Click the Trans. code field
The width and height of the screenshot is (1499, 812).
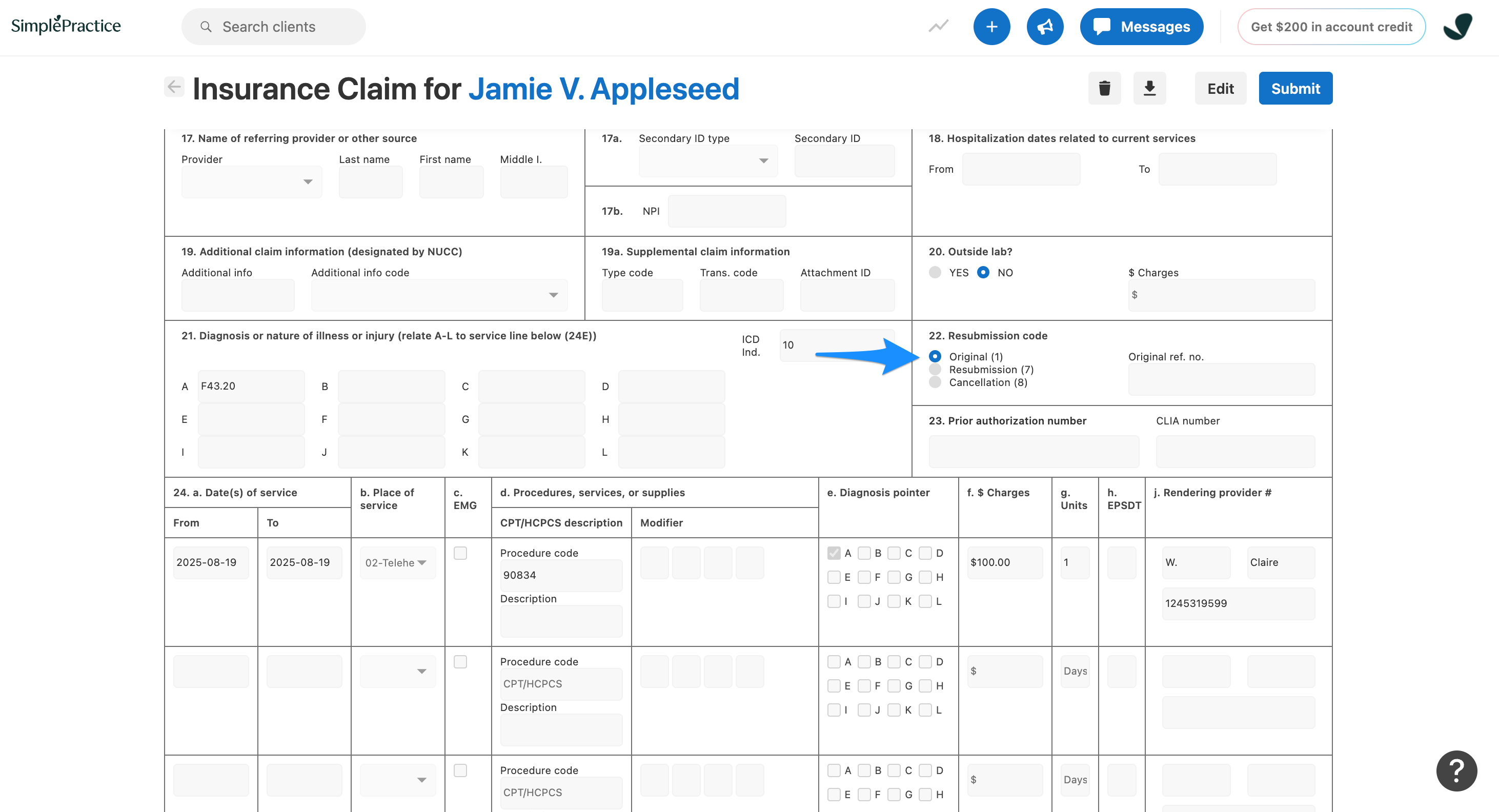tap(741, 295)
